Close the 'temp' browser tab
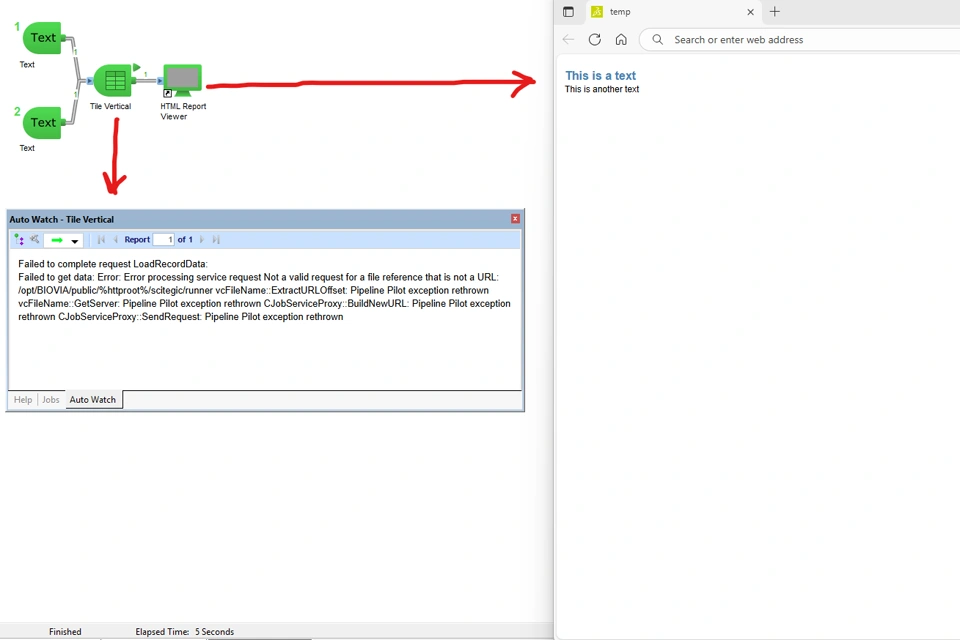This screenshot has width=960, height=640. pos(750,12)
